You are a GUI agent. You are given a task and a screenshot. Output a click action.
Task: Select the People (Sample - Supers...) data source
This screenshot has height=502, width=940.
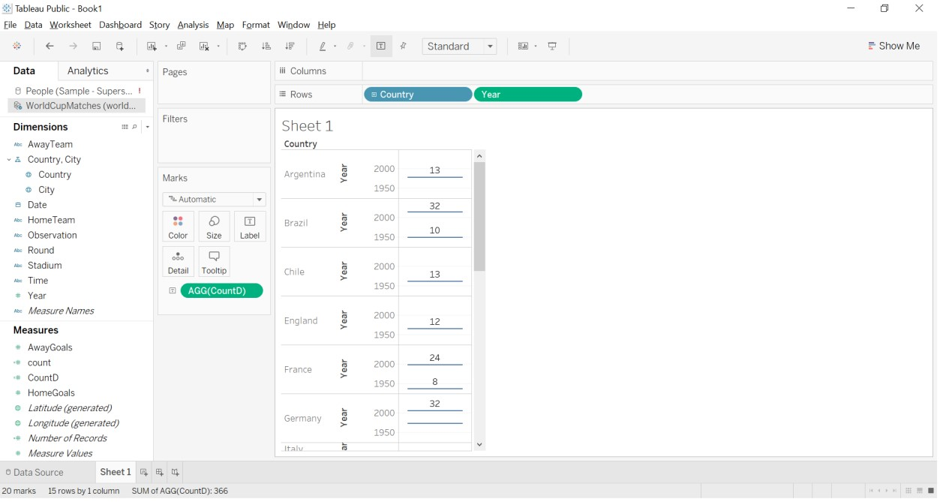click(77, 91)
